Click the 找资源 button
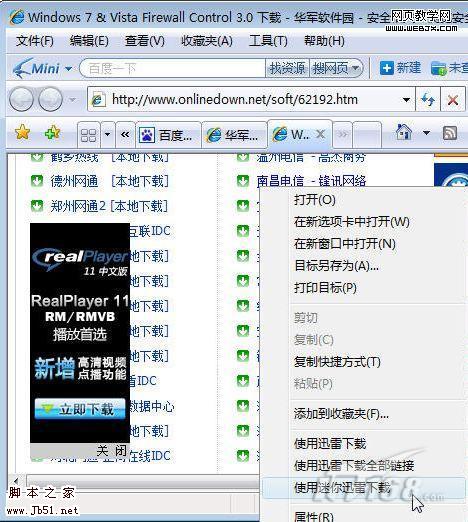Viewport: 468px width, 522px height. [x=287, y=69]
